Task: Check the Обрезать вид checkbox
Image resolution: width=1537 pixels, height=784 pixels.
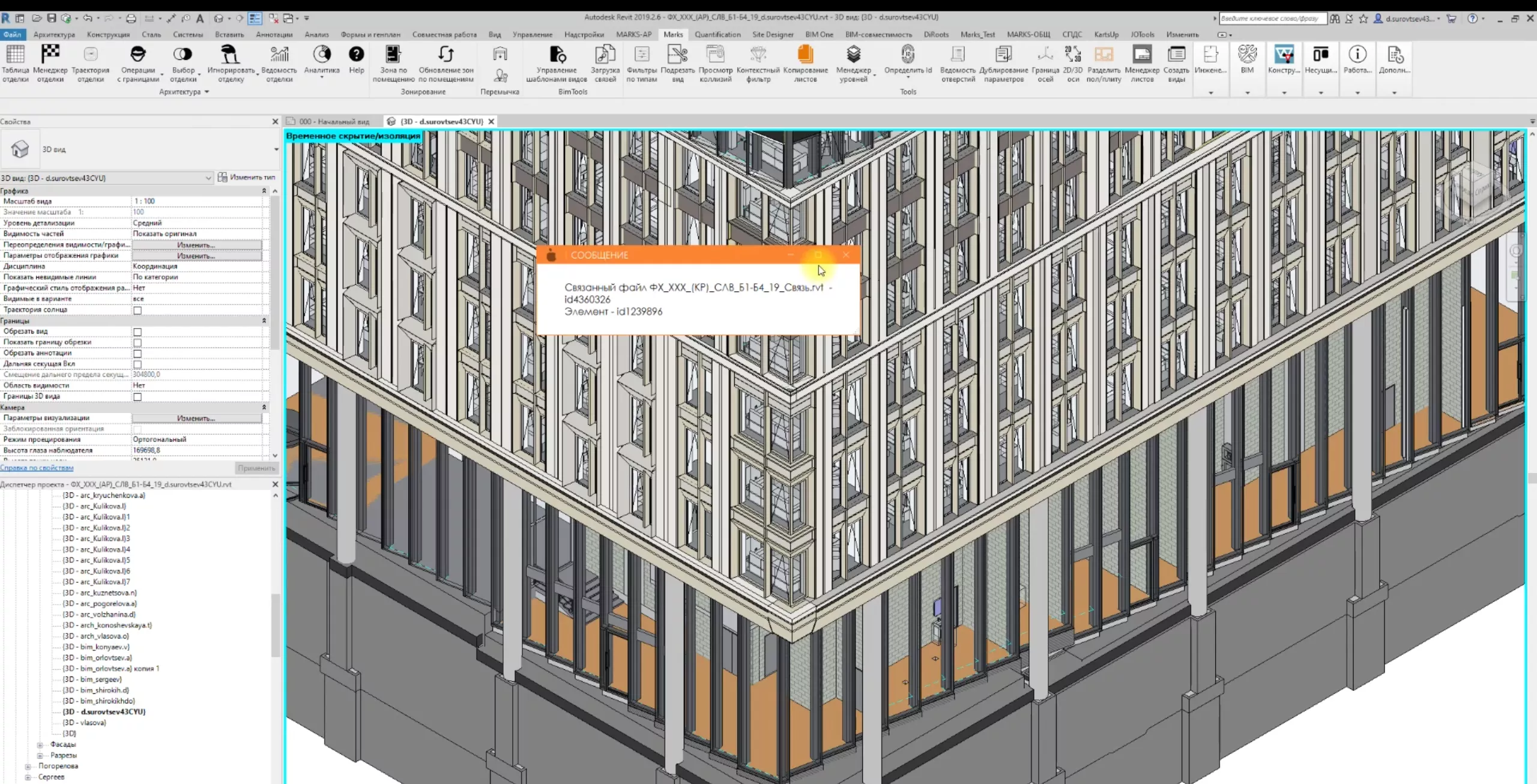Action: pyautogui.click(x=137, y=332)
